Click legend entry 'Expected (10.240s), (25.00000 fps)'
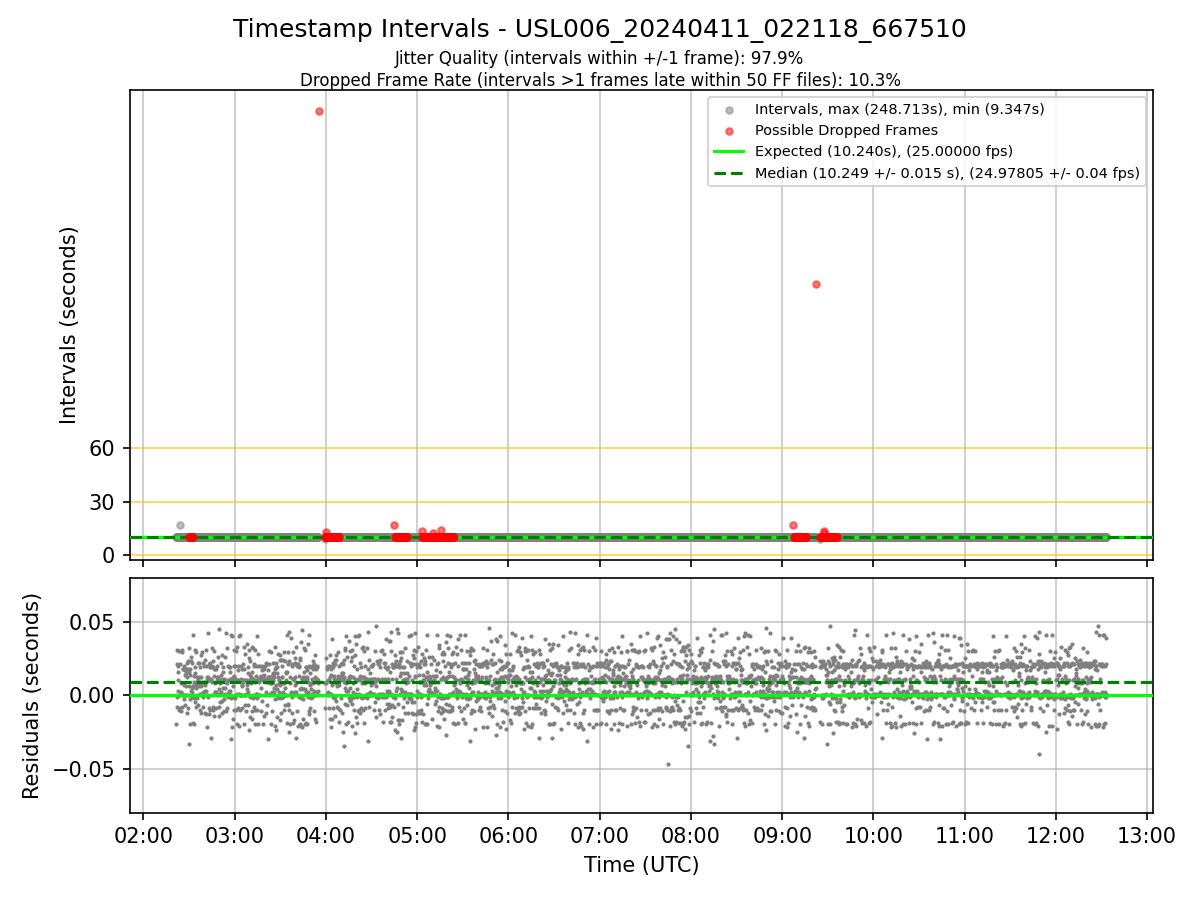The height and width of the screenshot is (900, 1200). [x=884, y=151]
